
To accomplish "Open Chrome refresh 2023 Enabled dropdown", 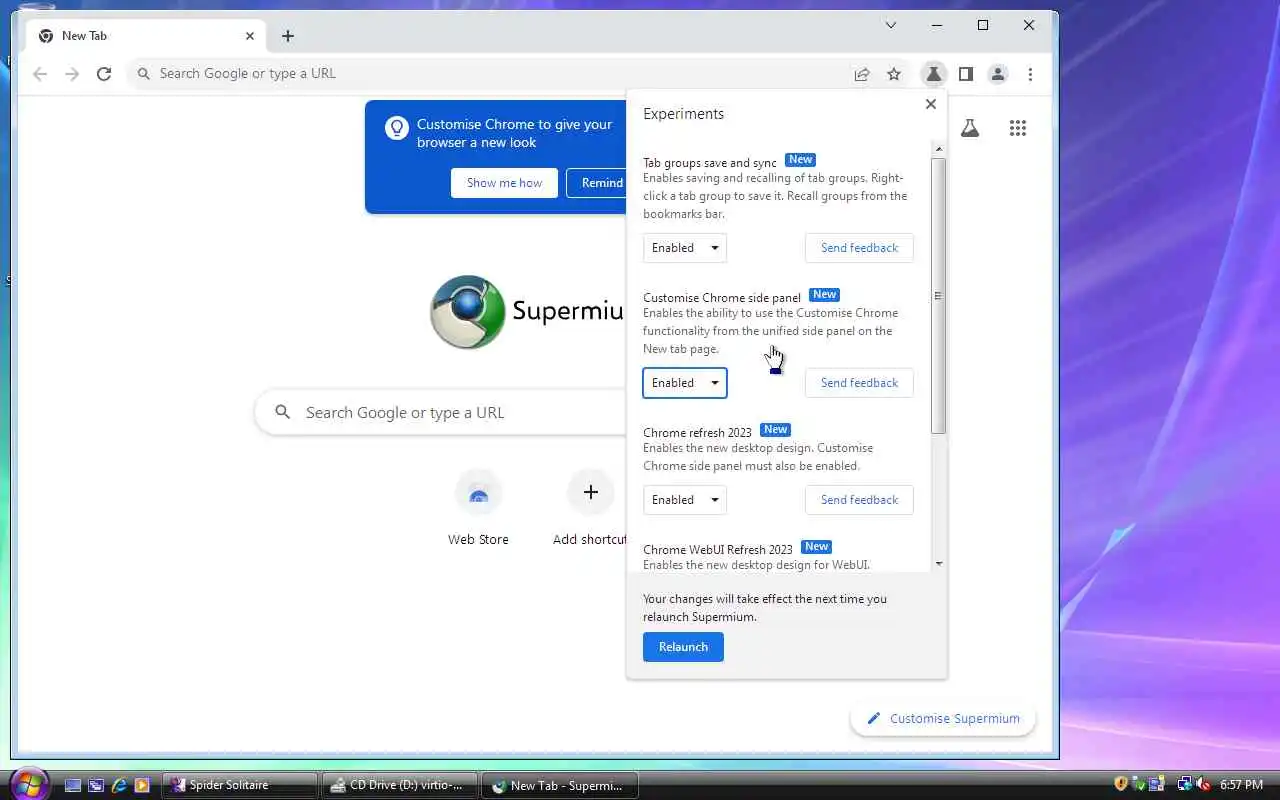I will point(685,500).
